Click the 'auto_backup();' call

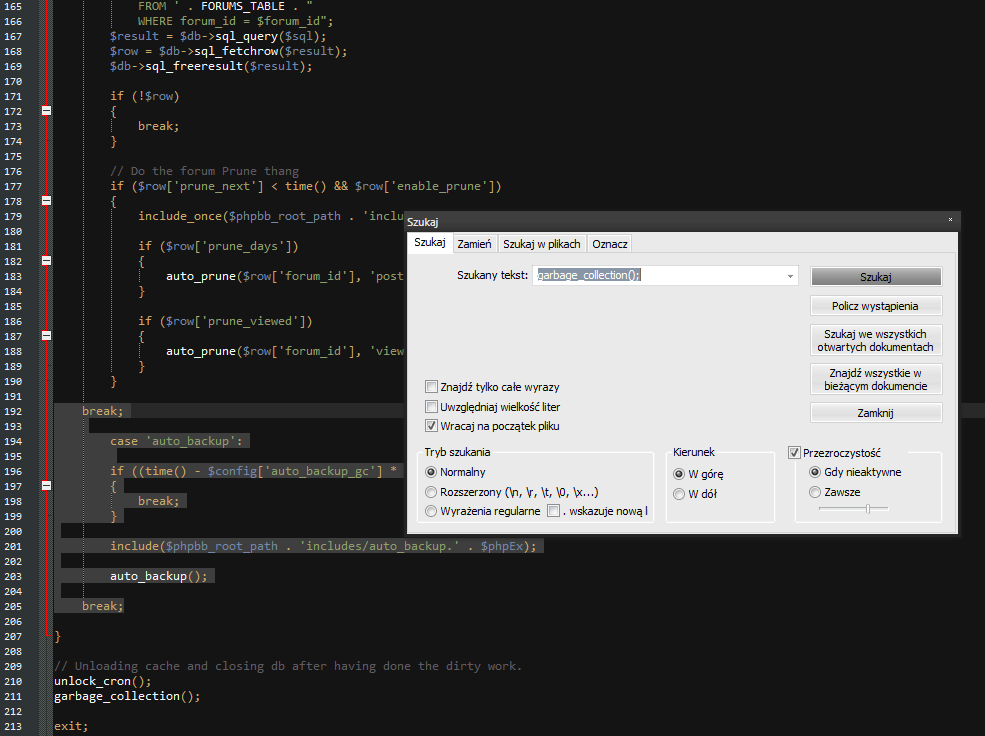pyautogui.click(x=158, y=576)
